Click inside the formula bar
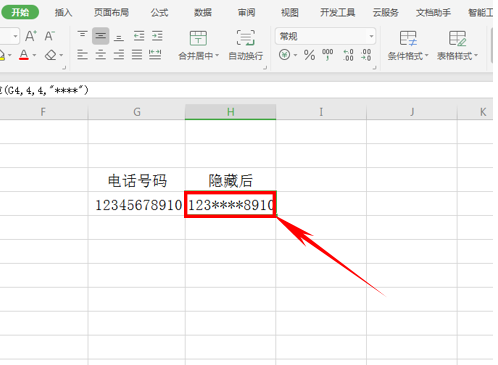The image size is (498, 365). pyautogui.click(x=247, y=90)
